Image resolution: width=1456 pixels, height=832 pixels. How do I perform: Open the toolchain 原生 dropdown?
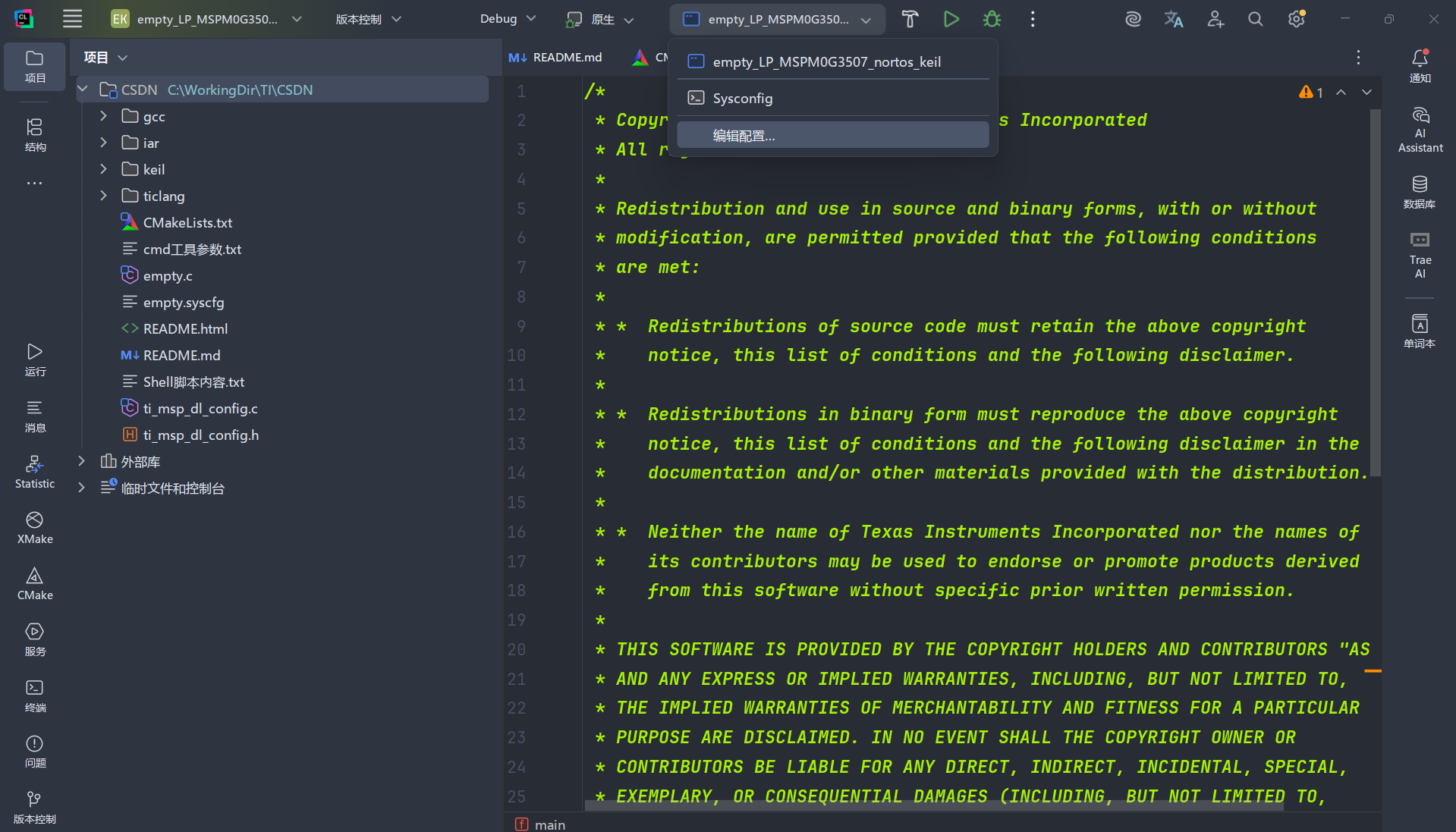coord(600,19)
